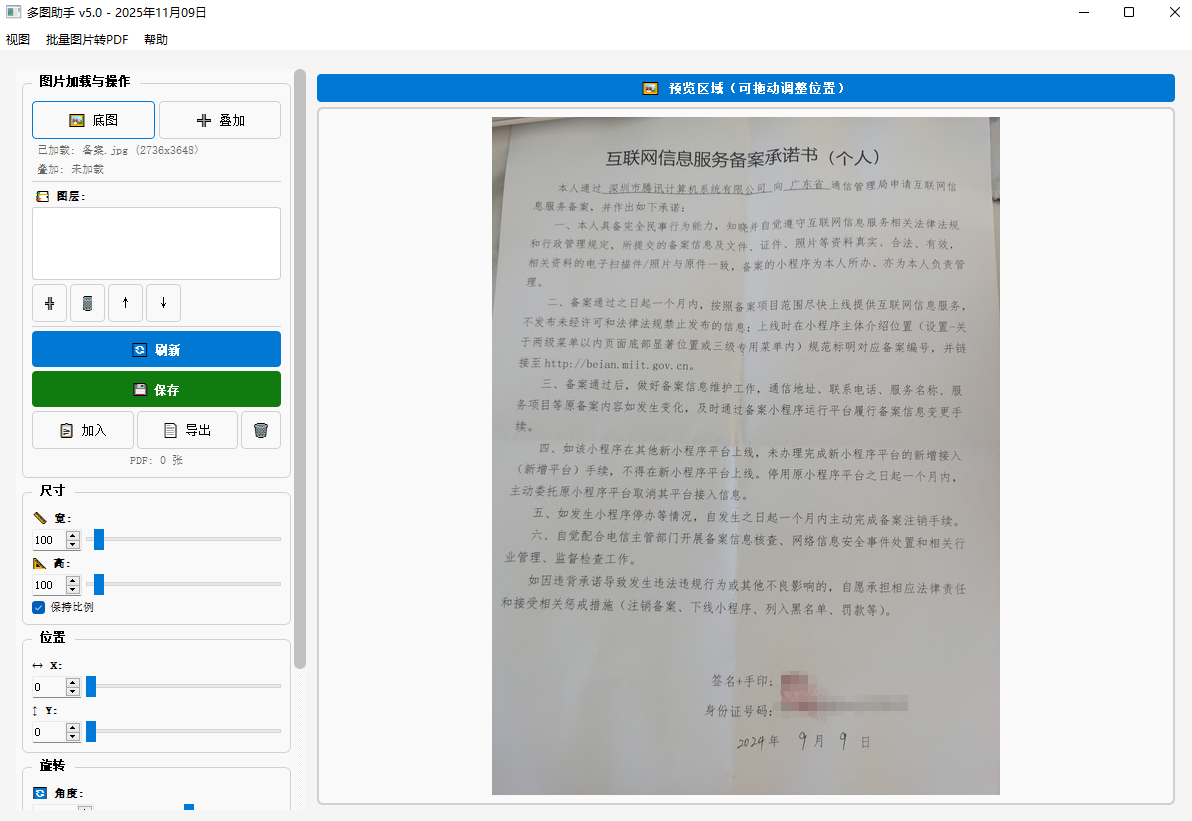Move the selected layer down with the ↓ icon
The height and width of the screenshot is (821, 1192).
163,303
